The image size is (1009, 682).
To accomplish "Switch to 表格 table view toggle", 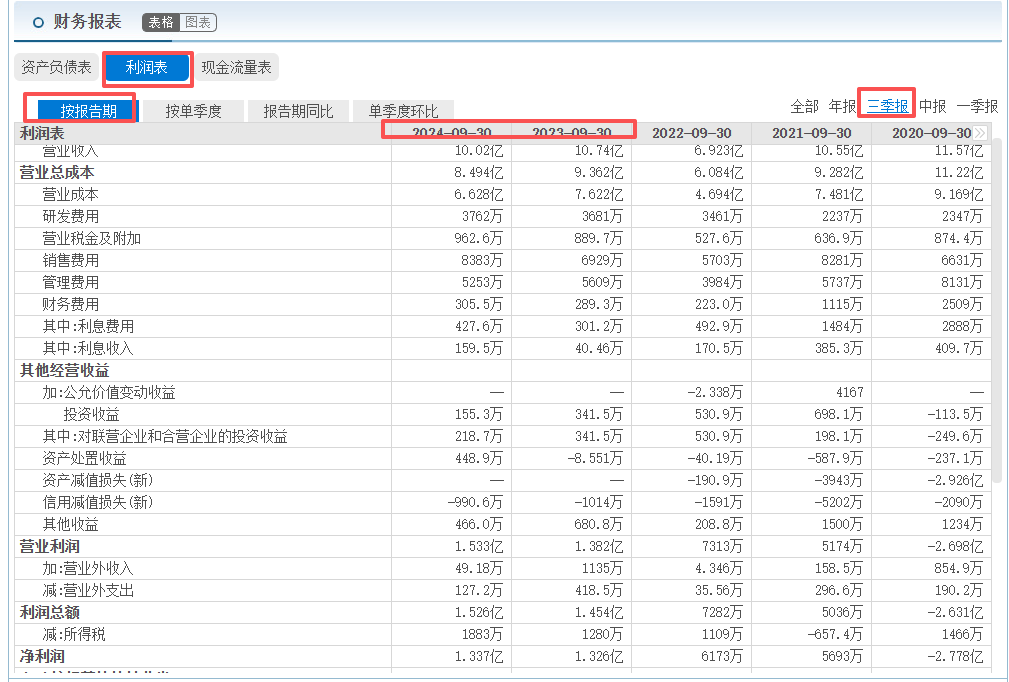I will tap(161, 23).
